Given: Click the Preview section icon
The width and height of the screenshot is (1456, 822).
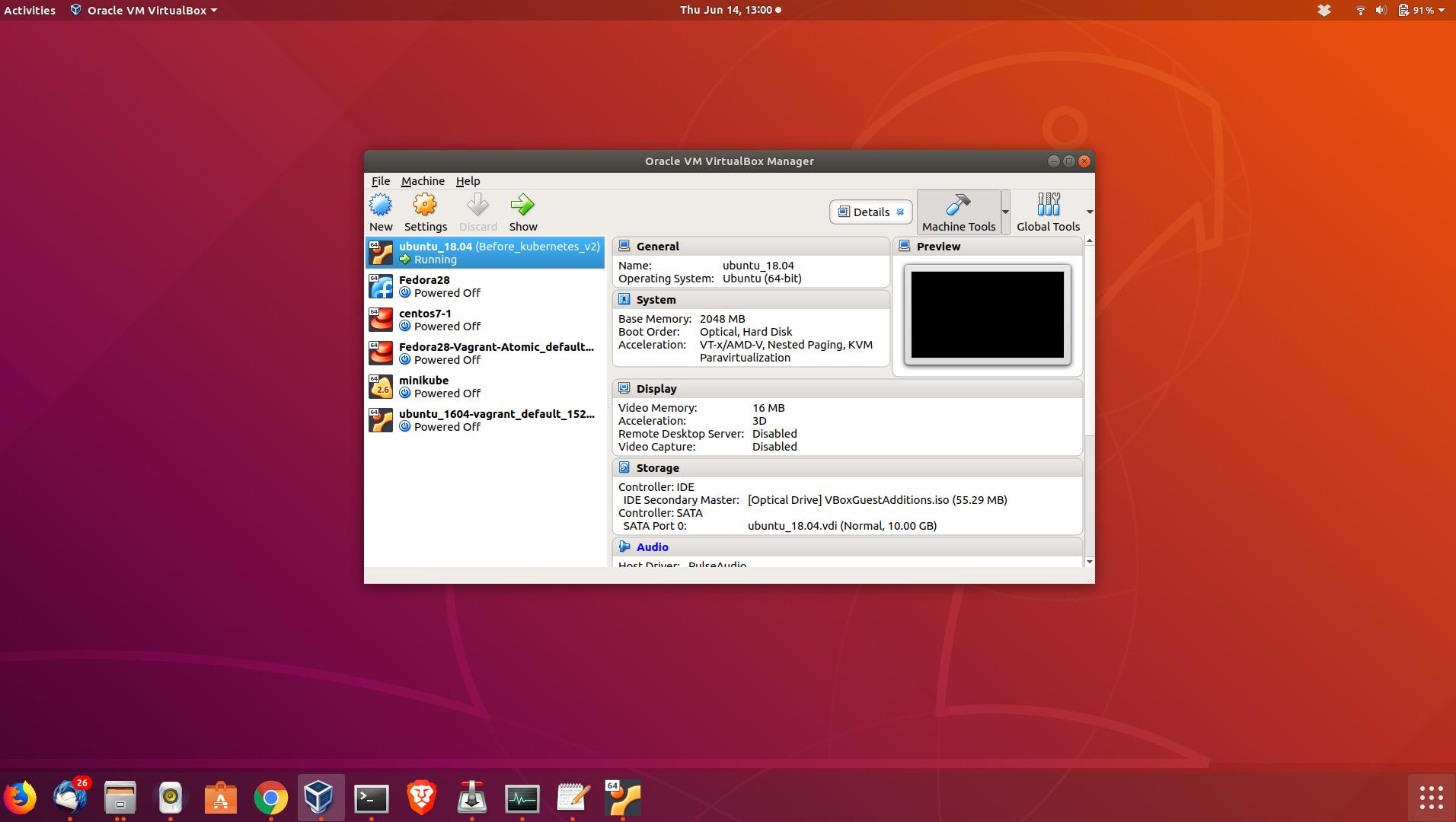Looking at the screenshot, I should coord(904,246).
